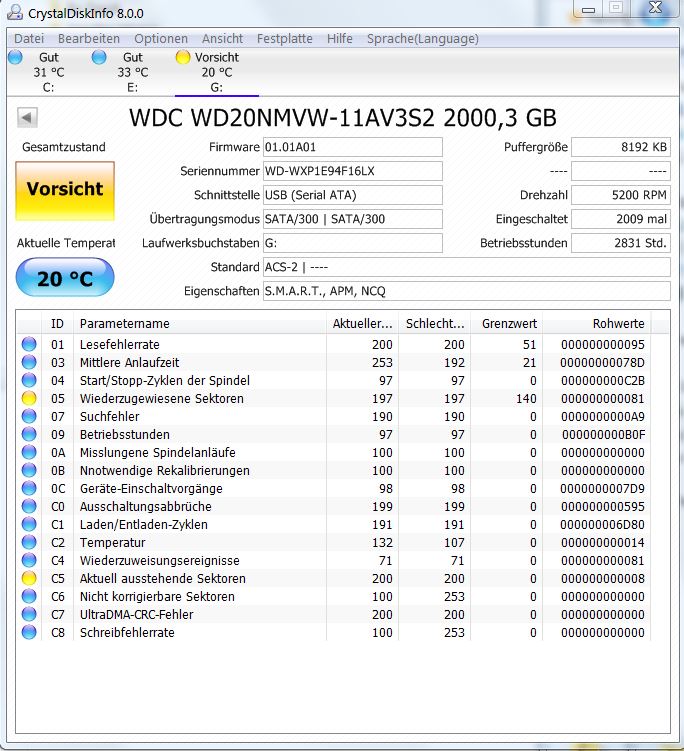The width and height of the screenshot is (684, 751).
Task: Click the Rohwerte column header
Action: [597, 324]
